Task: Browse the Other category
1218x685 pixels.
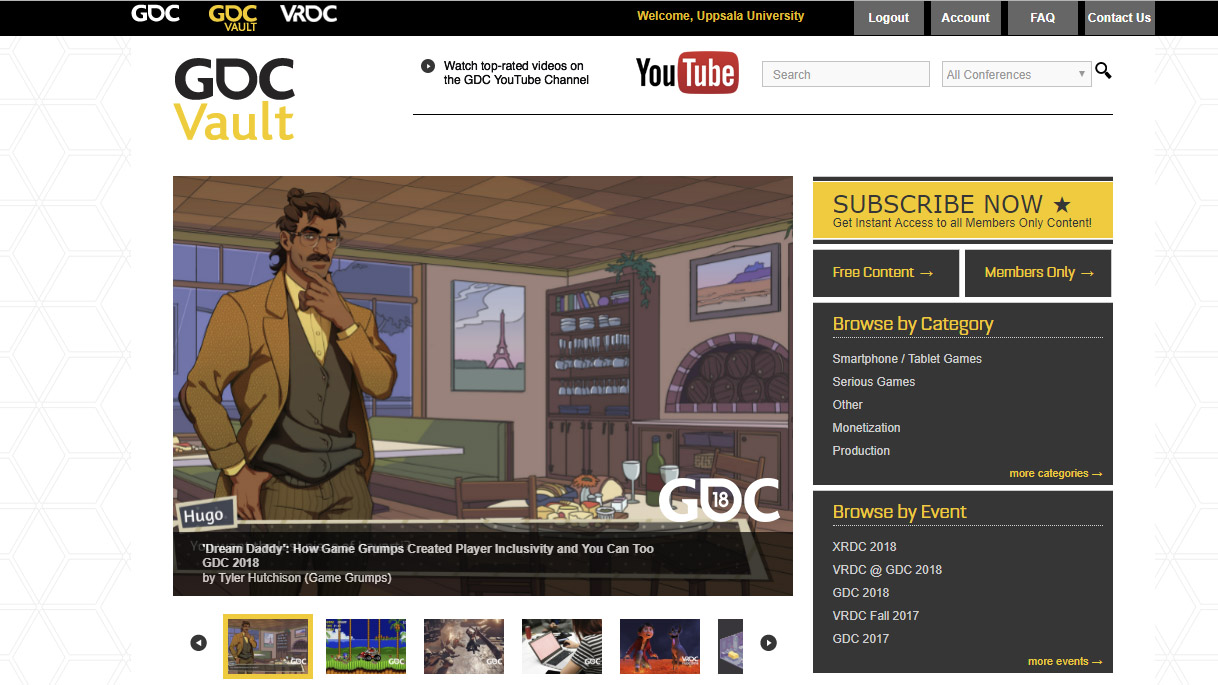Action: [x=847, y=405]
